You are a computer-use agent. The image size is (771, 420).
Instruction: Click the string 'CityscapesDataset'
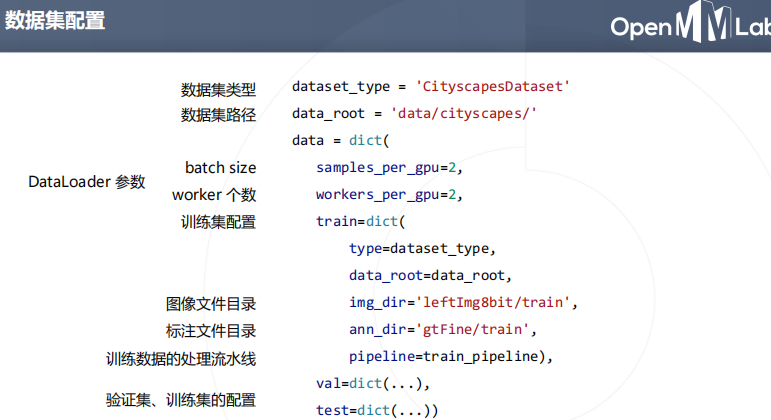492,87
